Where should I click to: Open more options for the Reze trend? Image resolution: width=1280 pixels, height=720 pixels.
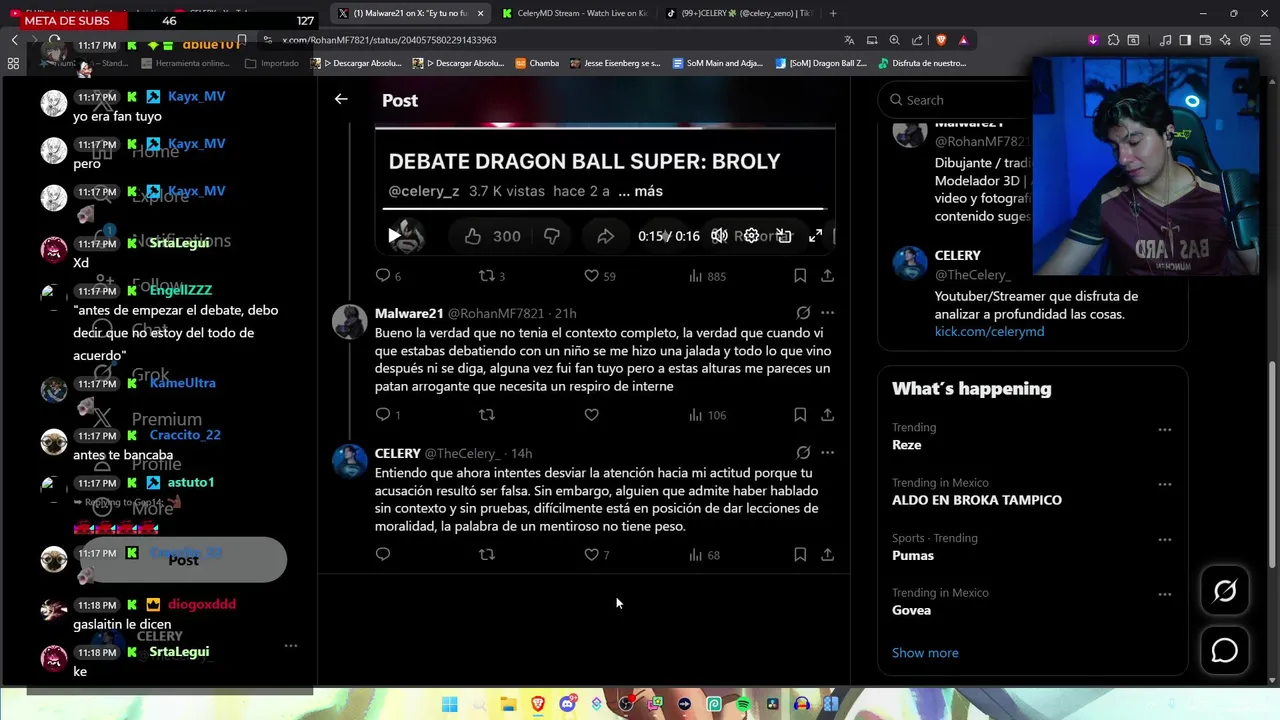click(1165, 429)
